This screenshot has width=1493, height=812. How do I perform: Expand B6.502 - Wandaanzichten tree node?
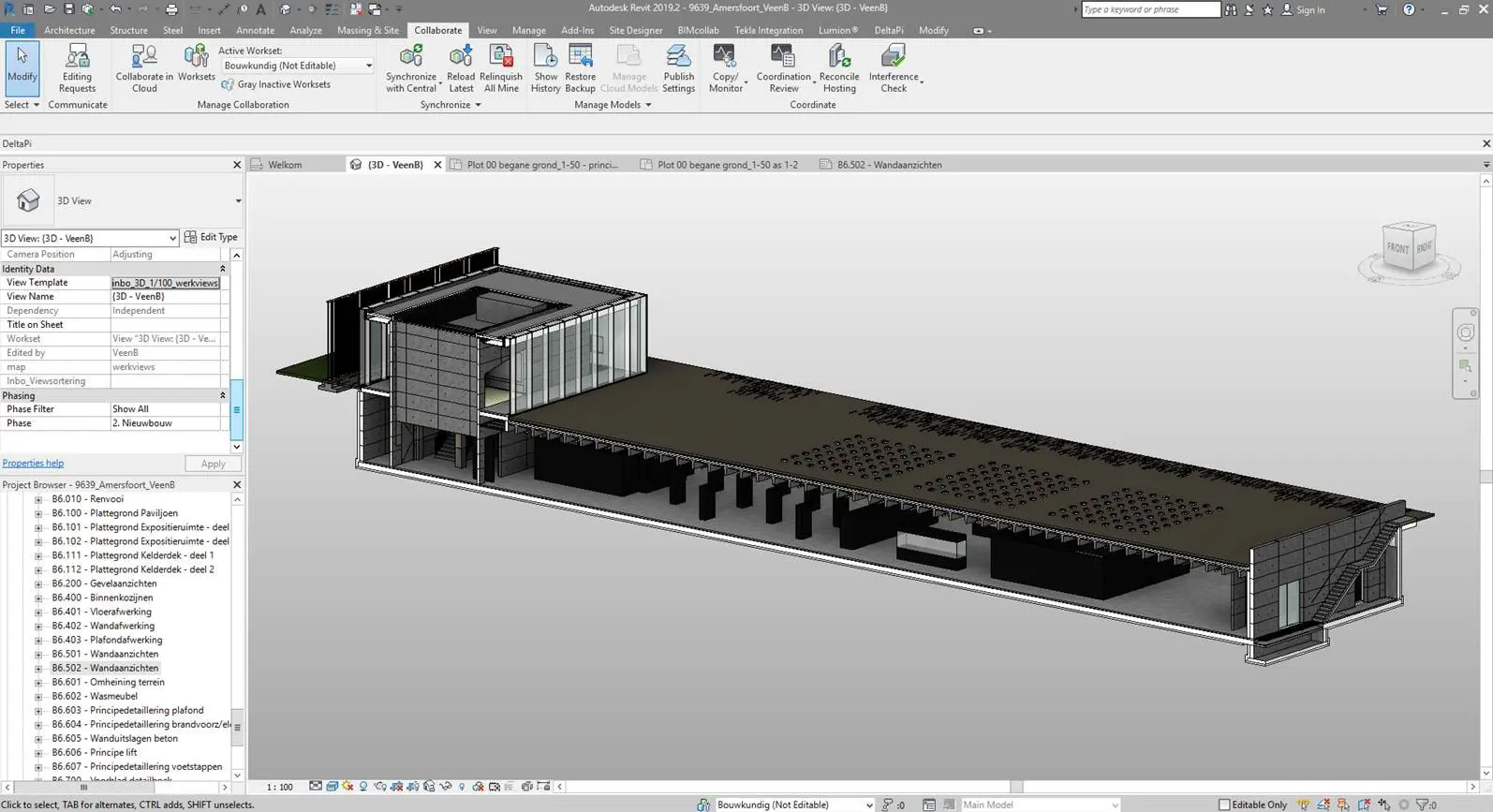(x=38, y=669)
